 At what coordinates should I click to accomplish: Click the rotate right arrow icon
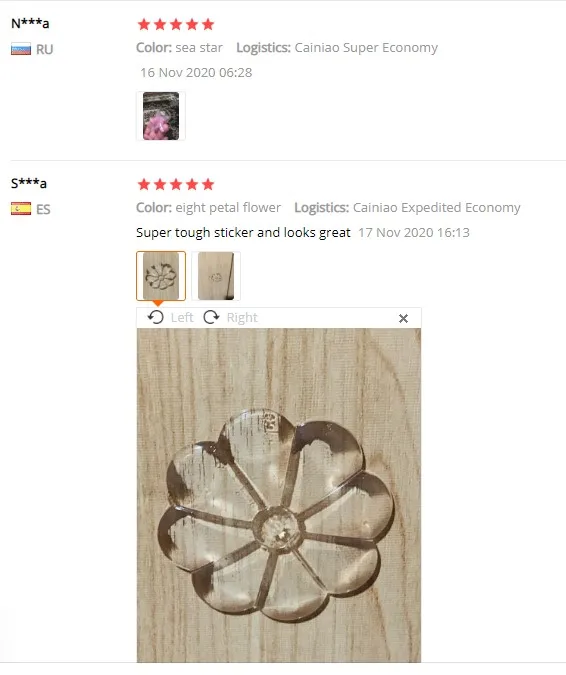(x=211, y=318)
